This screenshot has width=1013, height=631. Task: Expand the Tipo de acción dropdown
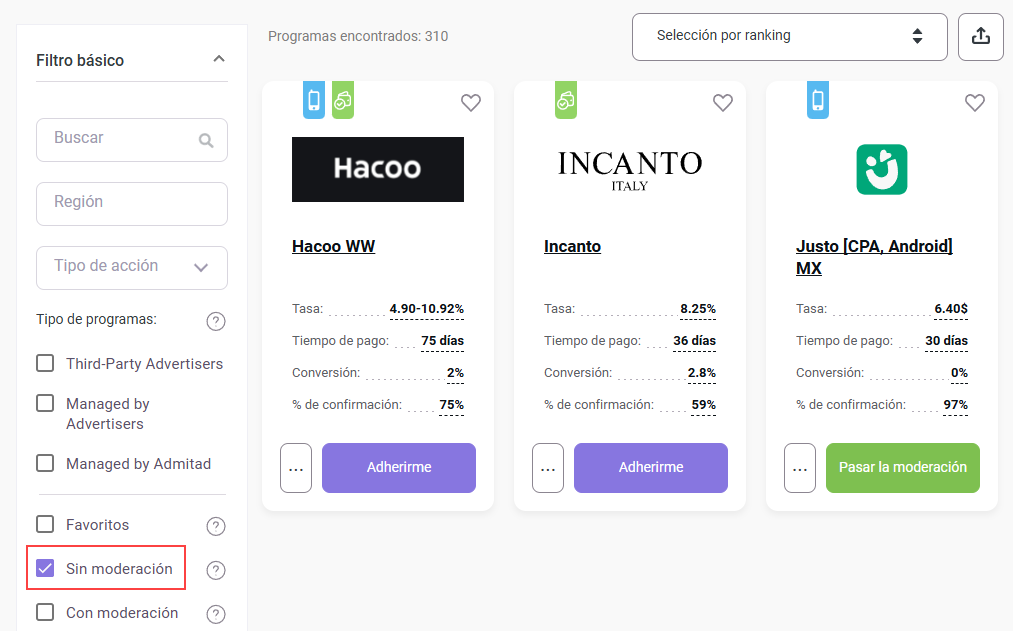click(132, 267)
